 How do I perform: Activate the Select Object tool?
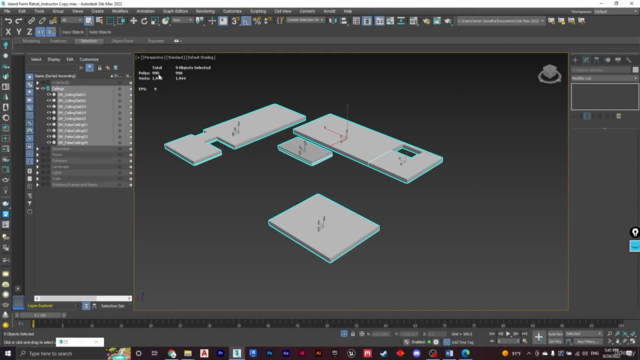pyautogui.click(x=89, y=21)
